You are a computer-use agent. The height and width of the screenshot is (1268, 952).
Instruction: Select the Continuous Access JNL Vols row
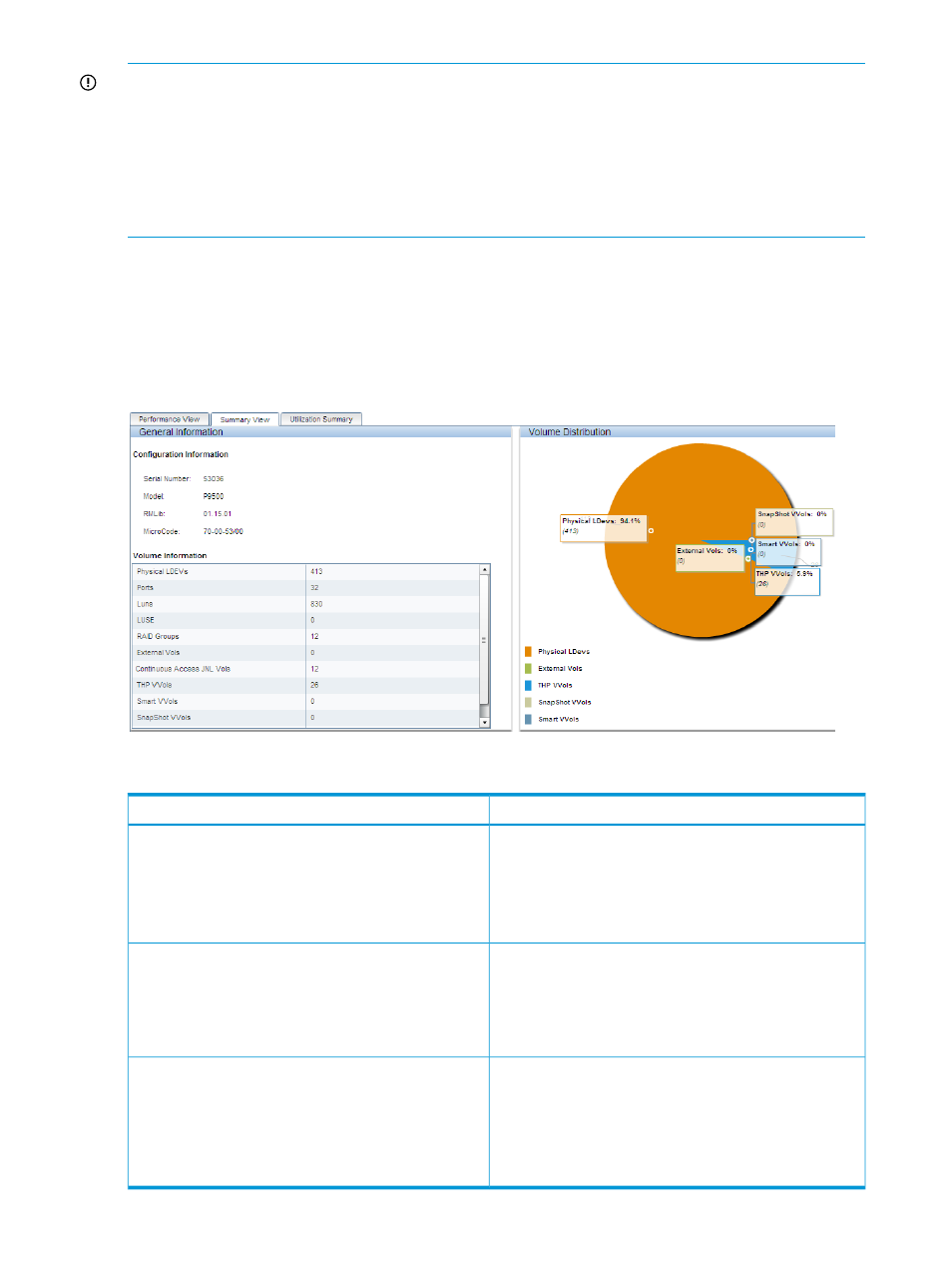[x=306, y=669]
